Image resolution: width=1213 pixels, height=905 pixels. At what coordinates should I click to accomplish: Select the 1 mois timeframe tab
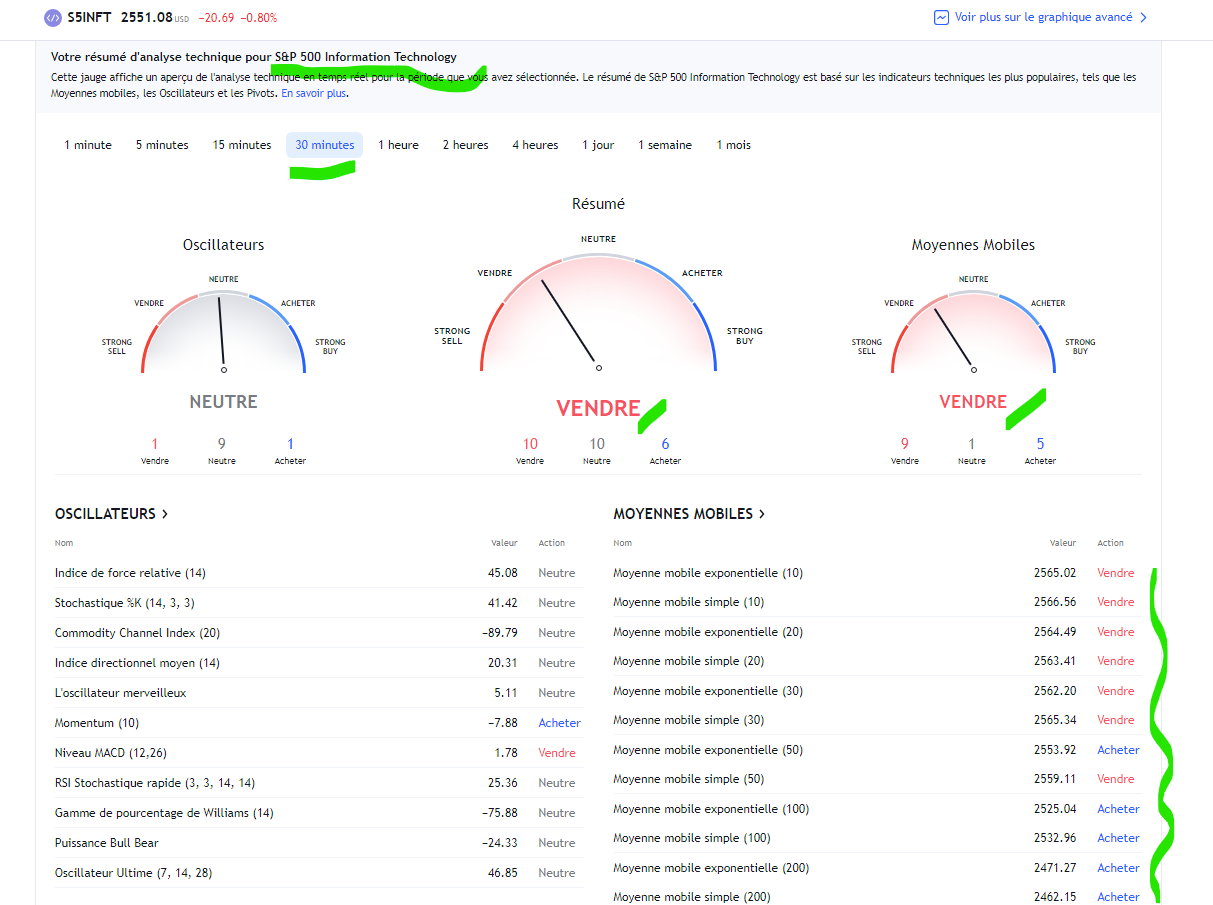733,145
